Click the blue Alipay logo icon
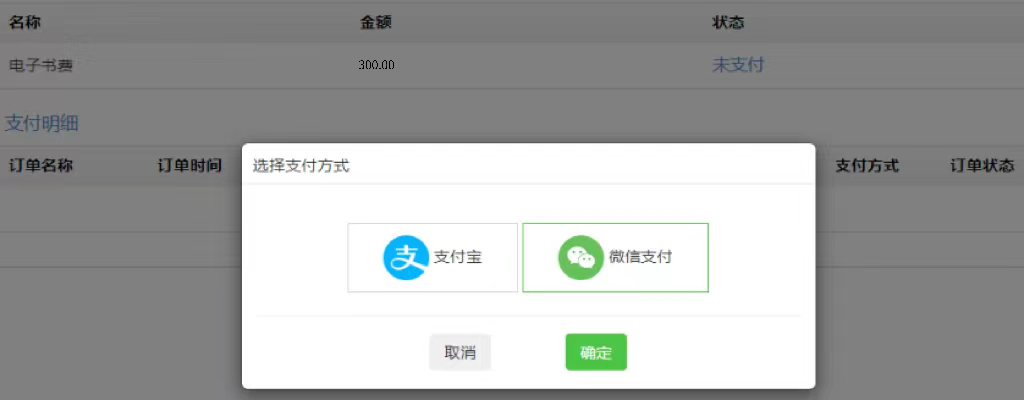Screen dimensions: 1024x400 (x=405, y=257)
